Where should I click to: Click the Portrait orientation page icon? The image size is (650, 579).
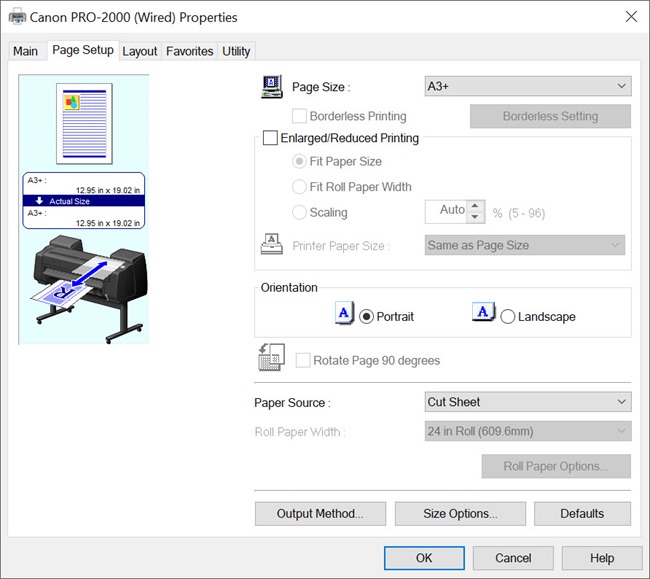(344, 313)
